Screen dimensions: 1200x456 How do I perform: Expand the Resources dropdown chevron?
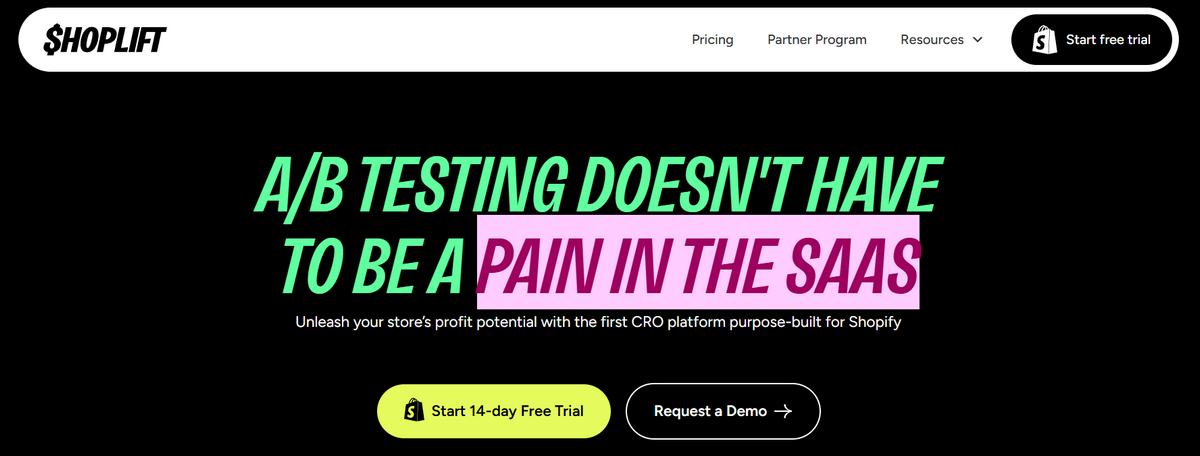tap(977, 40)
